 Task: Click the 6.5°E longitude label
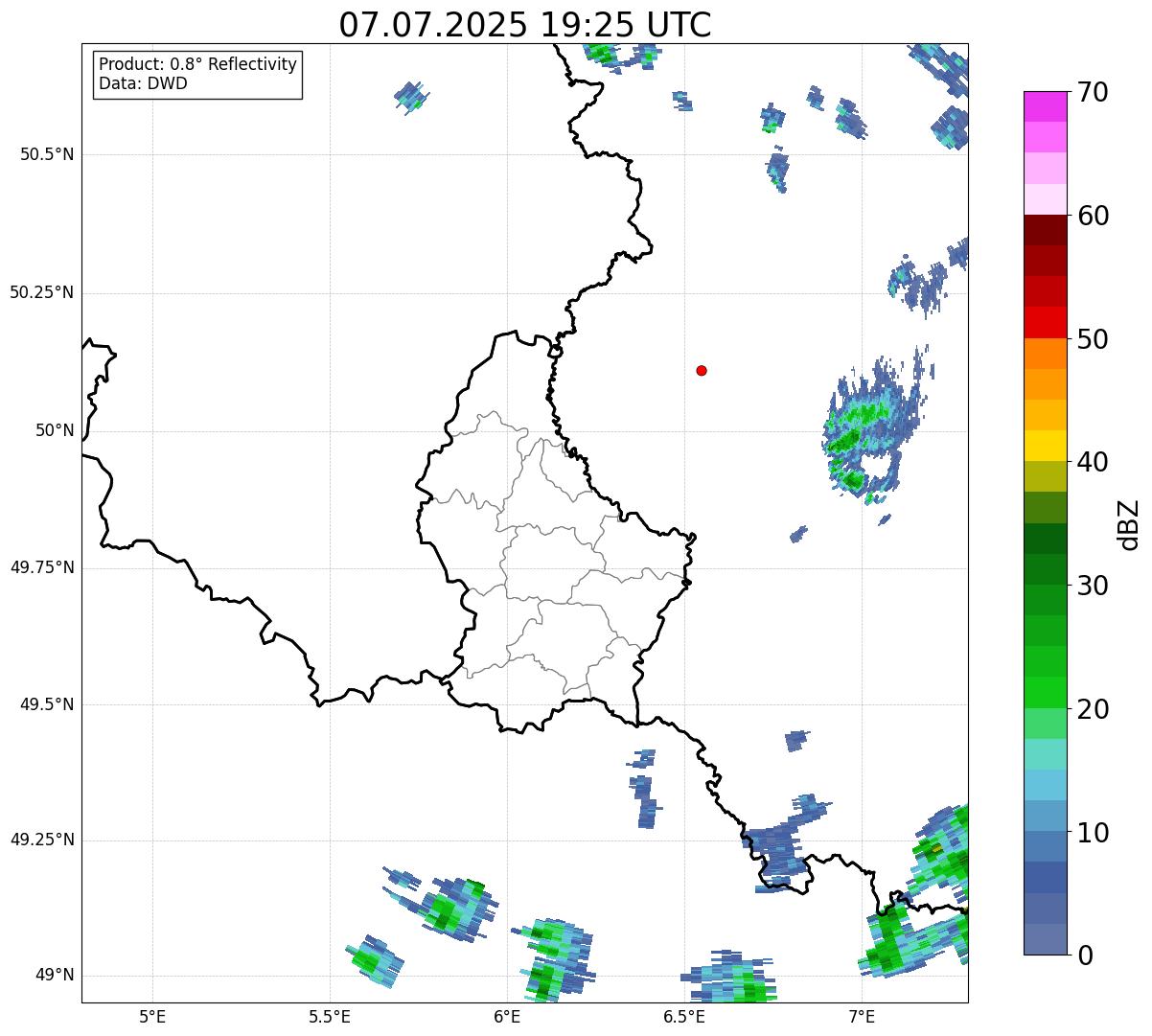[684, 1017]
